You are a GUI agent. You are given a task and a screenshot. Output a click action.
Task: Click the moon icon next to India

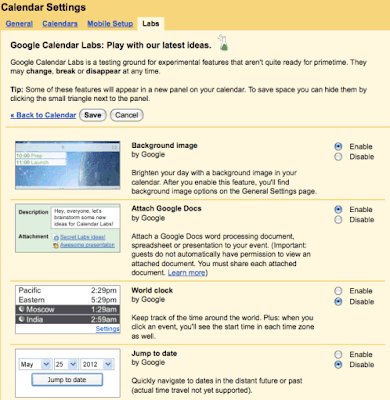point(22,319)
